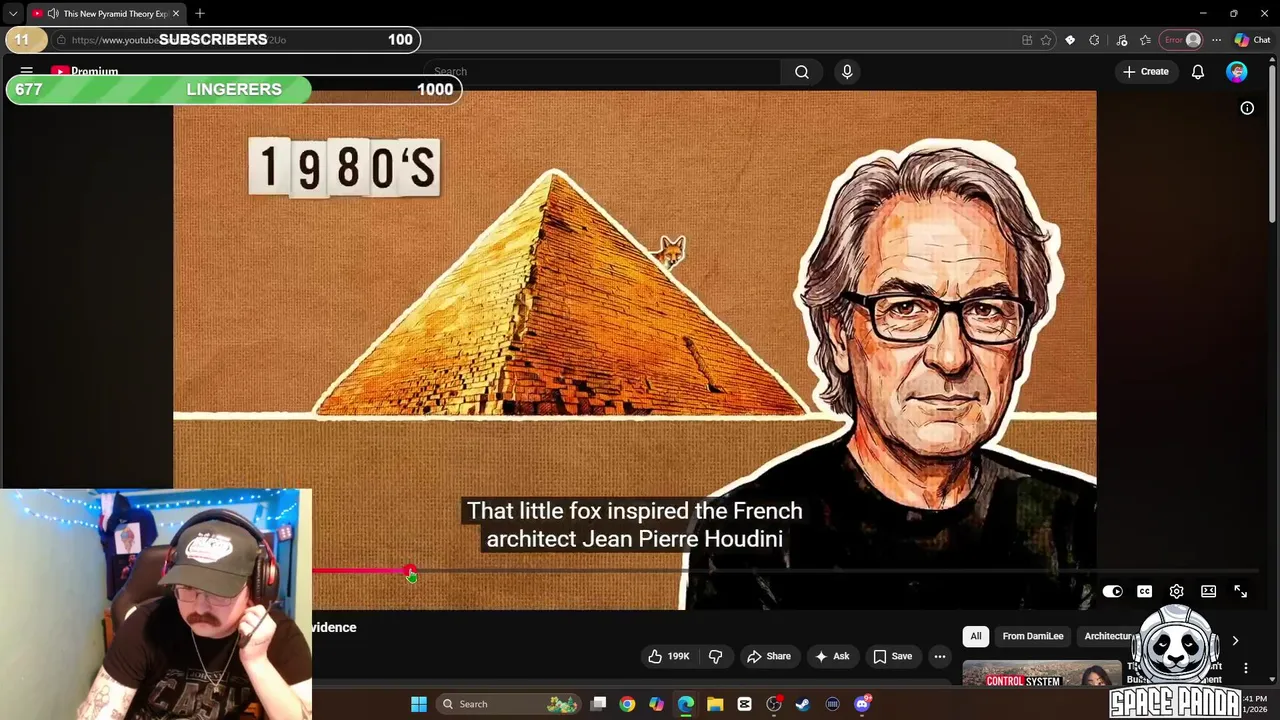
Task: Toggle closed captions on the video
Action: tap(1144, 592)
